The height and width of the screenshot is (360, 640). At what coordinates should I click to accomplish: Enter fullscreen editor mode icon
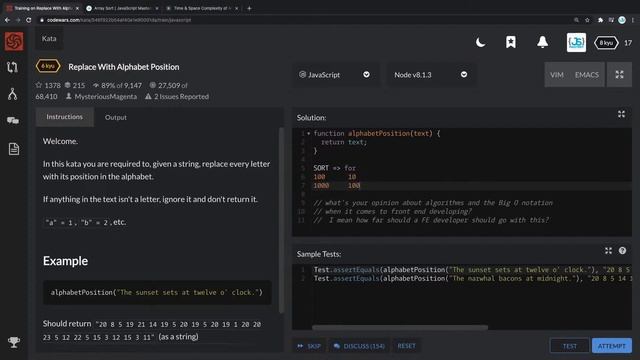click(x=619, y=74)
